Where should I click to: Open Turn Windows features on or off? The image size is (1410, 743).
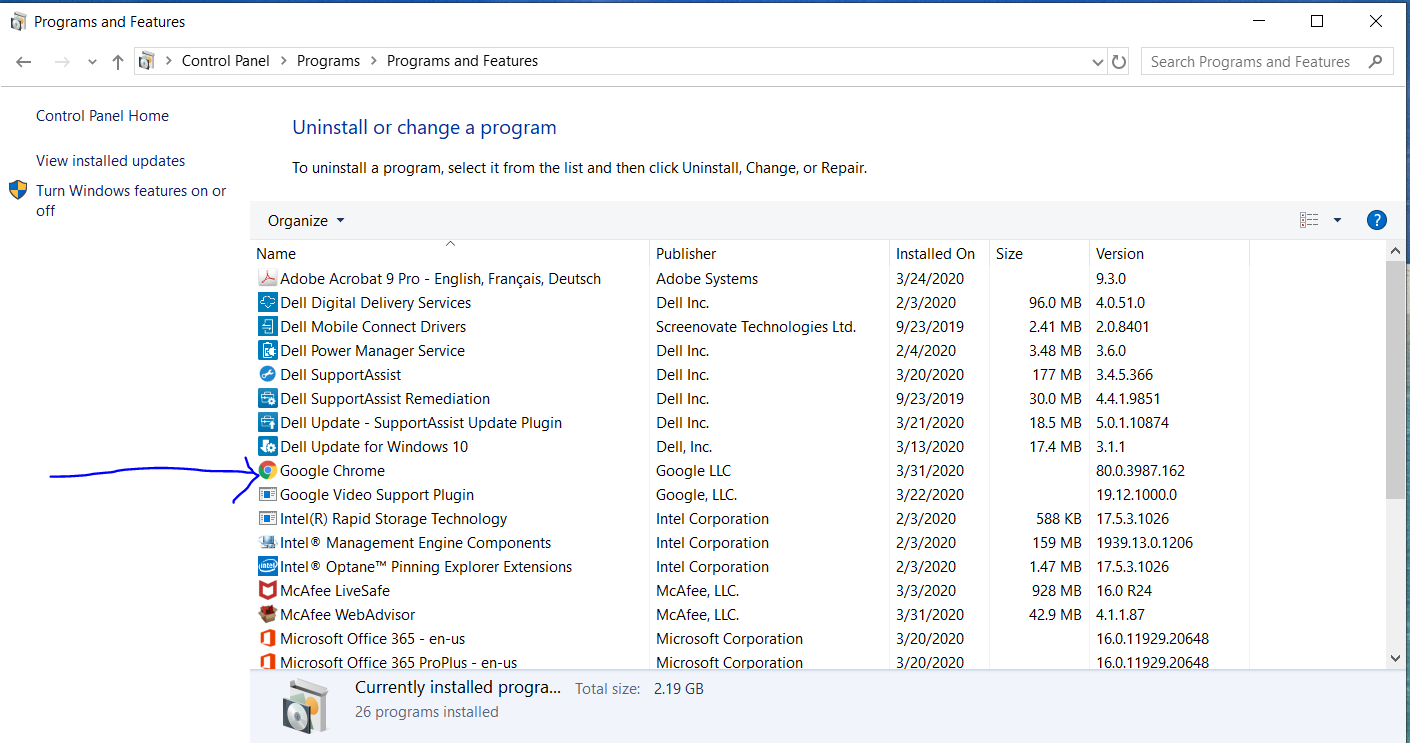131,201
